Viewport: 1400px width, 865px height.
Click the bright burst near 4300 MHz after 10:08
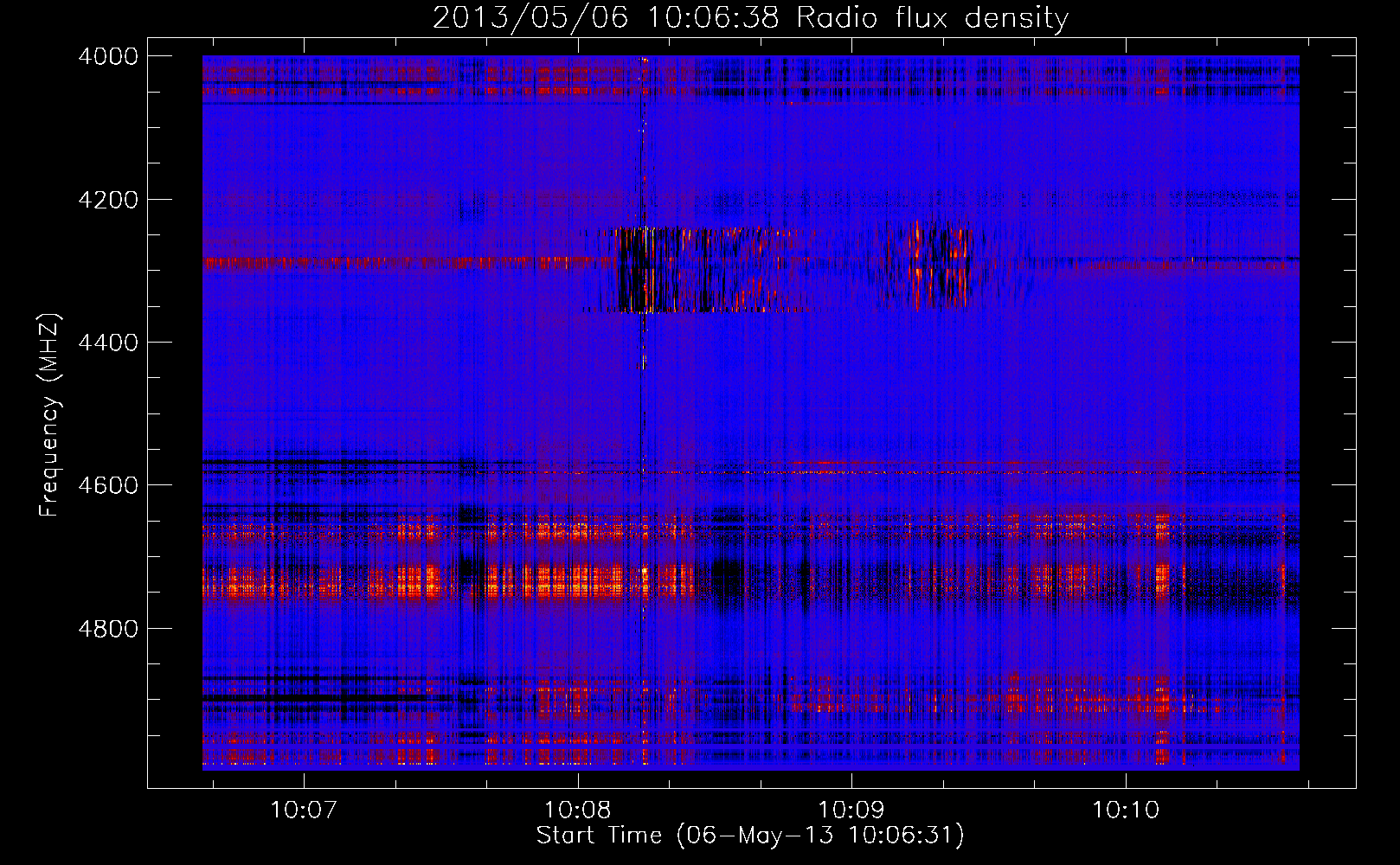[692, 270]
